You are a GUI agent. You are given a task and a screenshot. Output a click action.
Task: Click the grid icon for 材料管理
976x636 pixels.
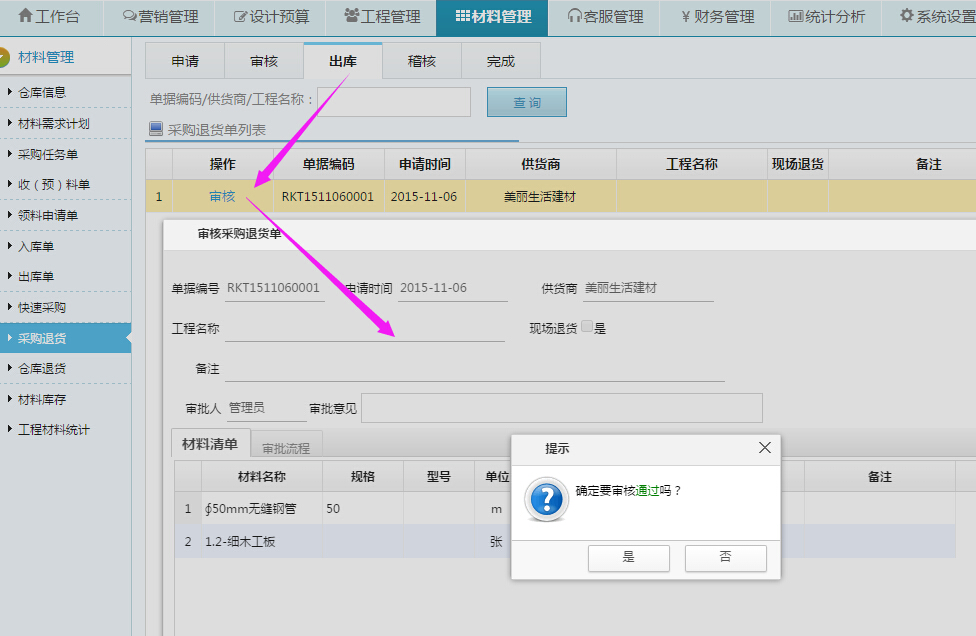click(x=461, y=17)
